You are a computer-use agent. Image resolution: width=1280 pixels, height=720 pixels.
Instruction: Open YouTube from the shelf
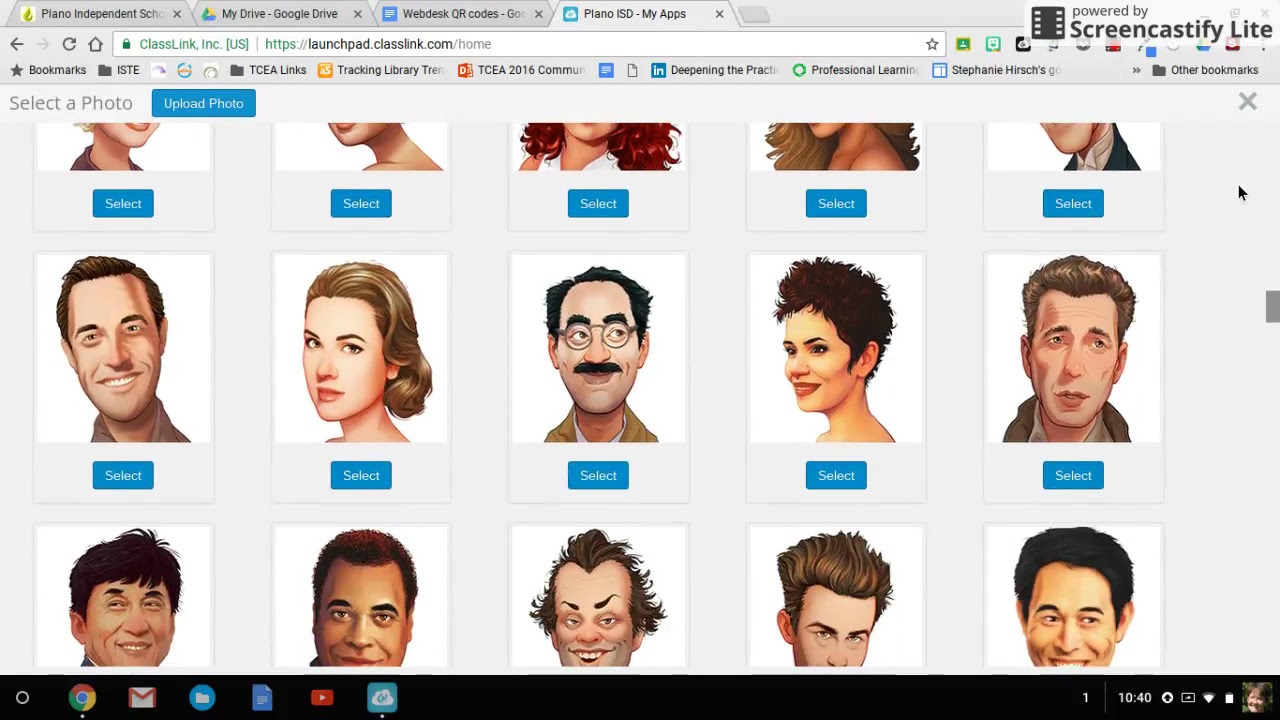(x=322, y=698)
